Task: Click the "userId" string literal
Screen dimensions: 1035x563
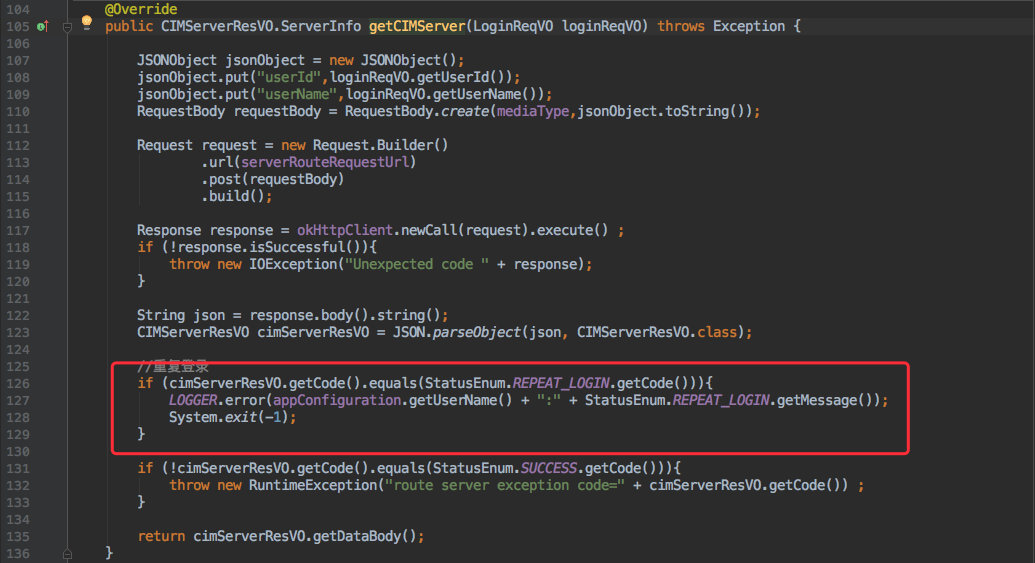Action: coord(289,77)
